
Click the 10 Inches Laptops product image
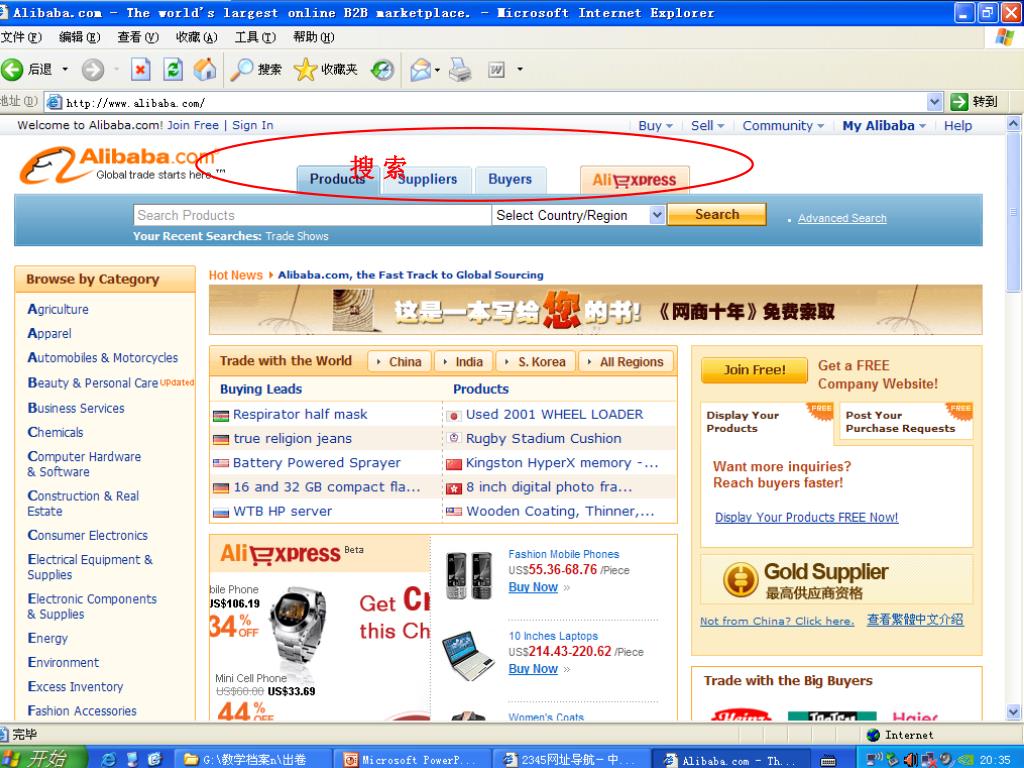pyautogui.click(x=468, y=654)
